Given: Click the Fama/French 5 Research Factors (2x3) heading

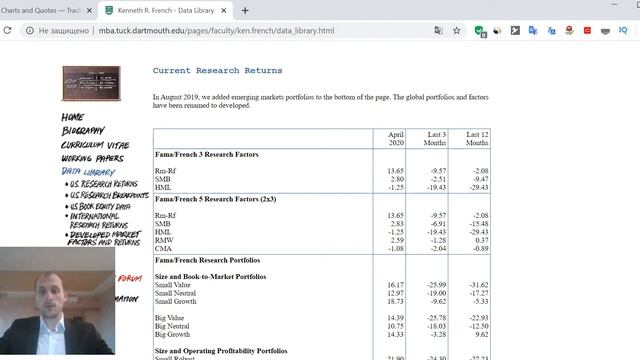Looking at the screenshot, I should click(216, 199).
